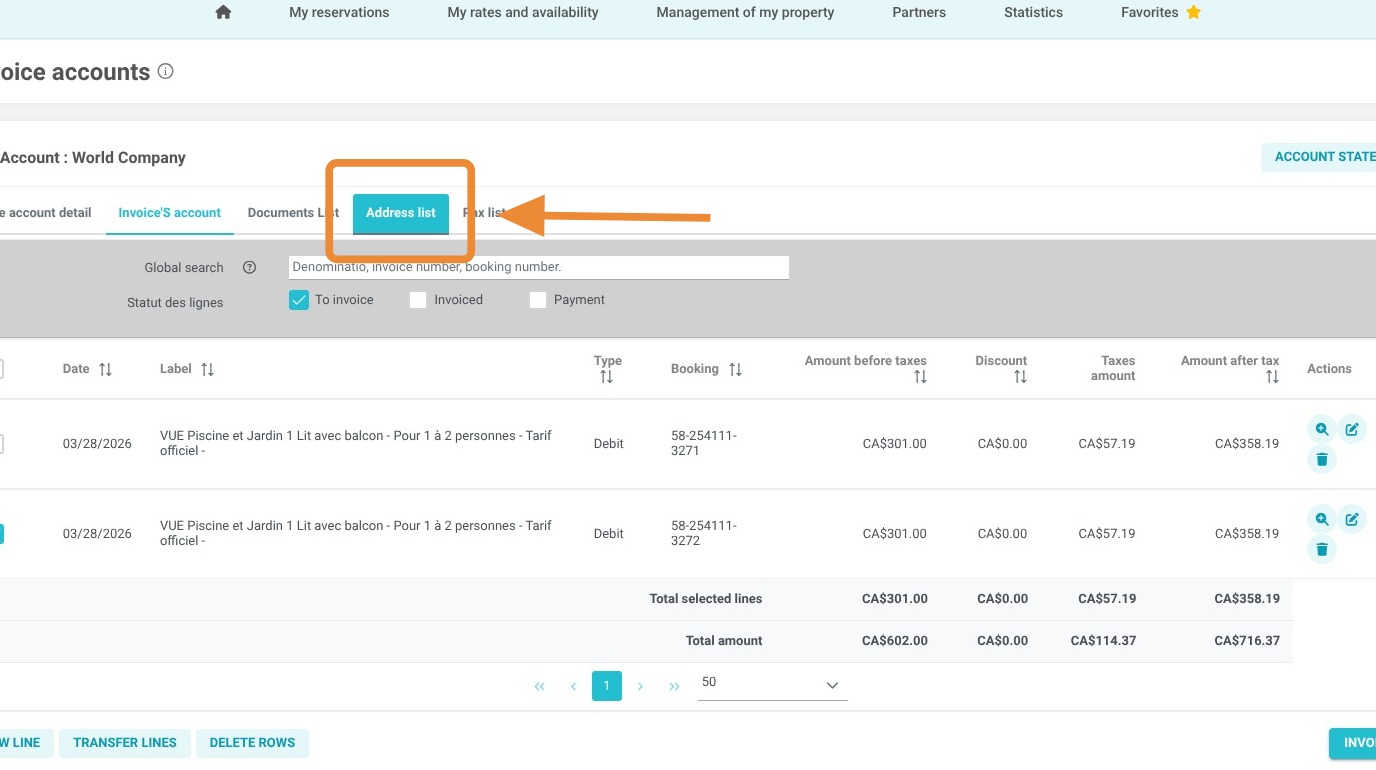Image resolution: width=1376 pixels, height=770 pixels.
Task: Check the Payment status filter
Action: pyautogui.click(x=538, y=300)
